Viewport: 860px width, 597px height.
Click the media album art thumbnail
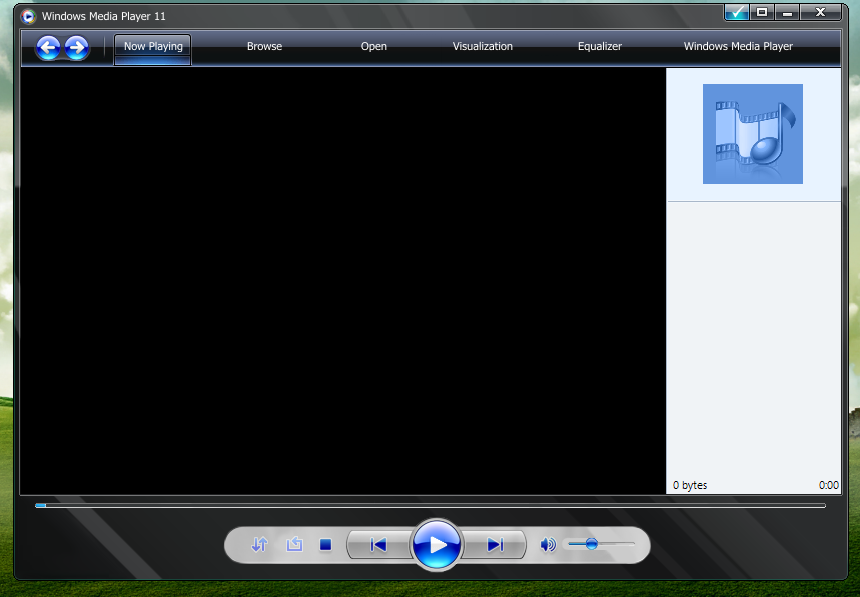pyautogui.click(x=753, y=134)
